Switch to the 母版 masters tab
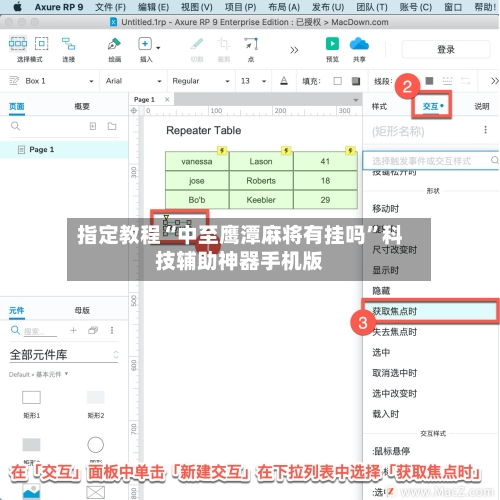 click(82, 311)
